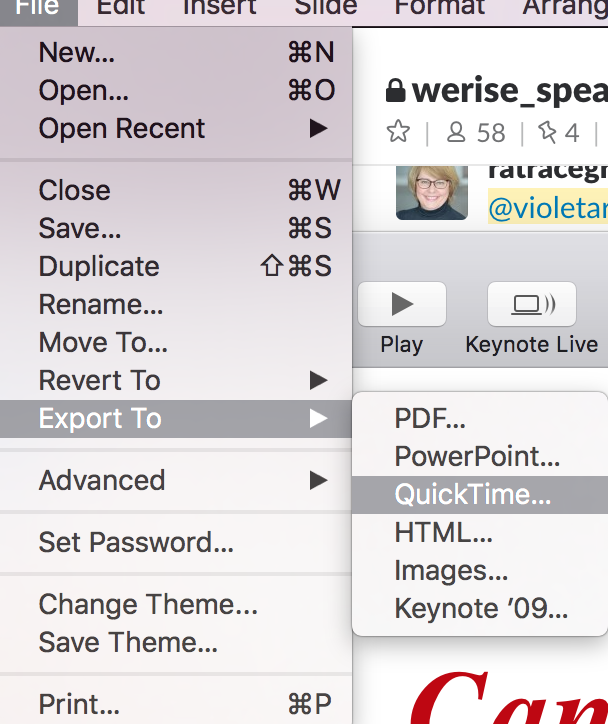This screenshot has height=724, width=608.
Task: Open the Insert menu
Action: [x=219, y=7]
